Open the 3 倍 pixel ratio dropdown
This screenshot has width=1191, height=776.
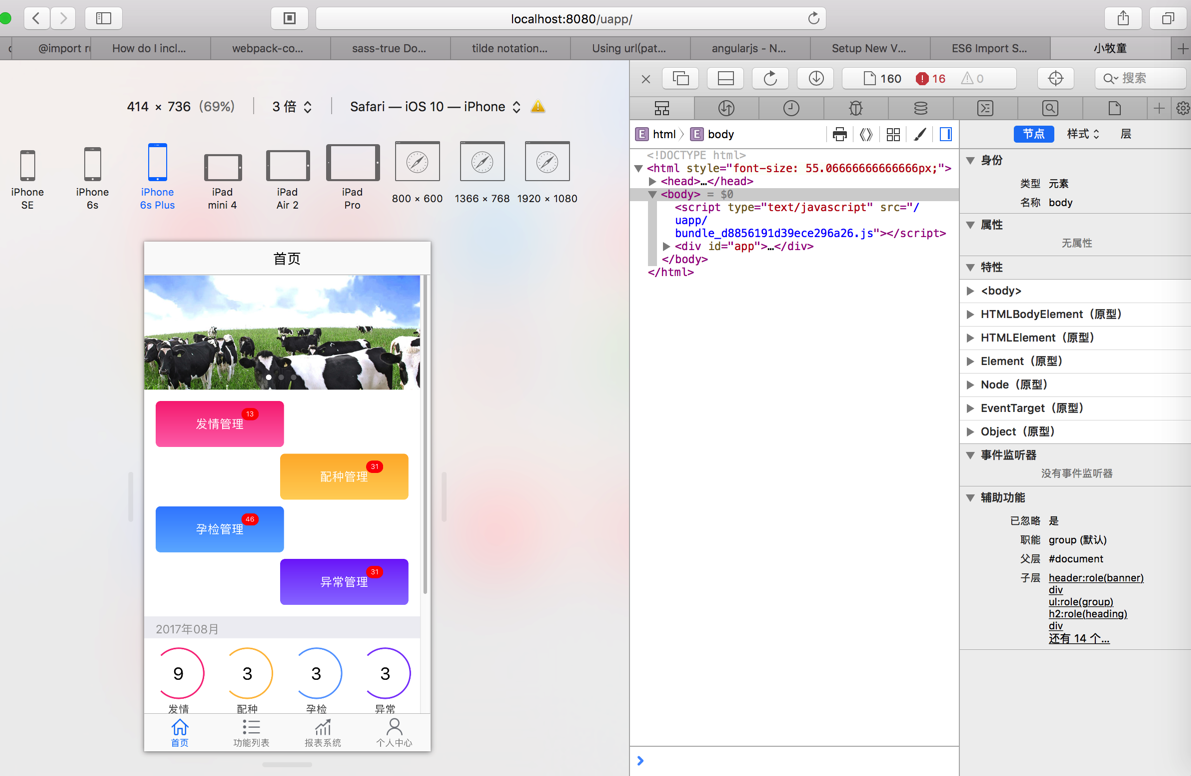tap(292, 106)
